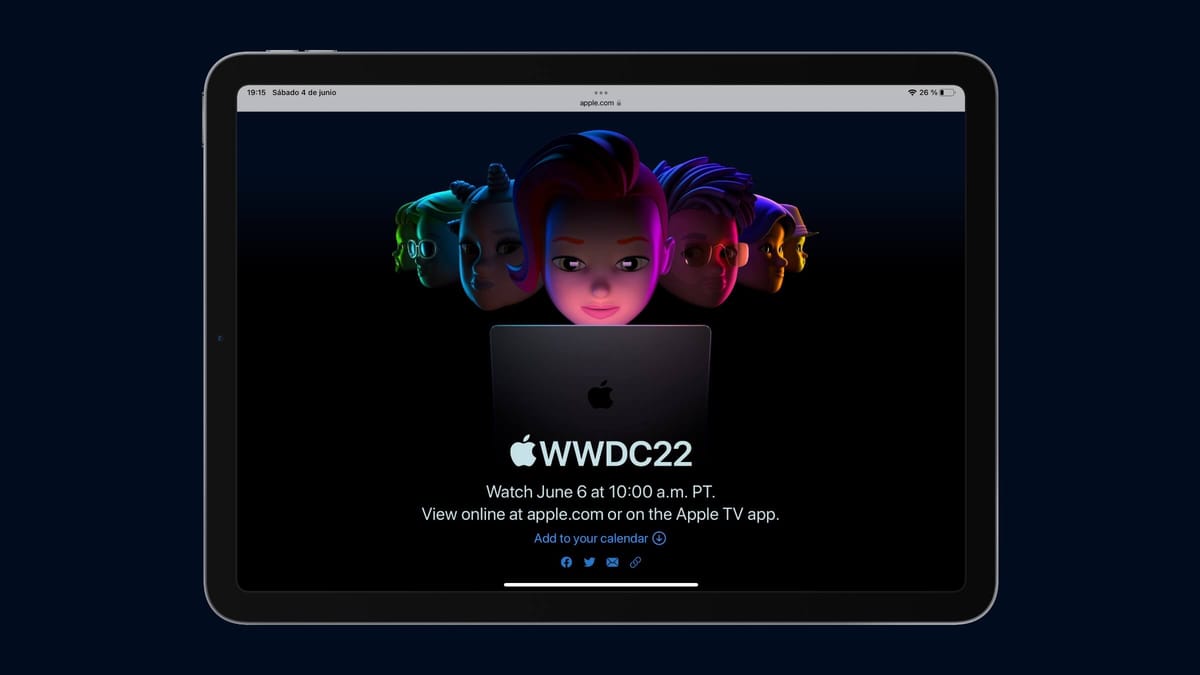The image size is (1200, 675).
Task: Copy the event link
Action: [634, 562]
